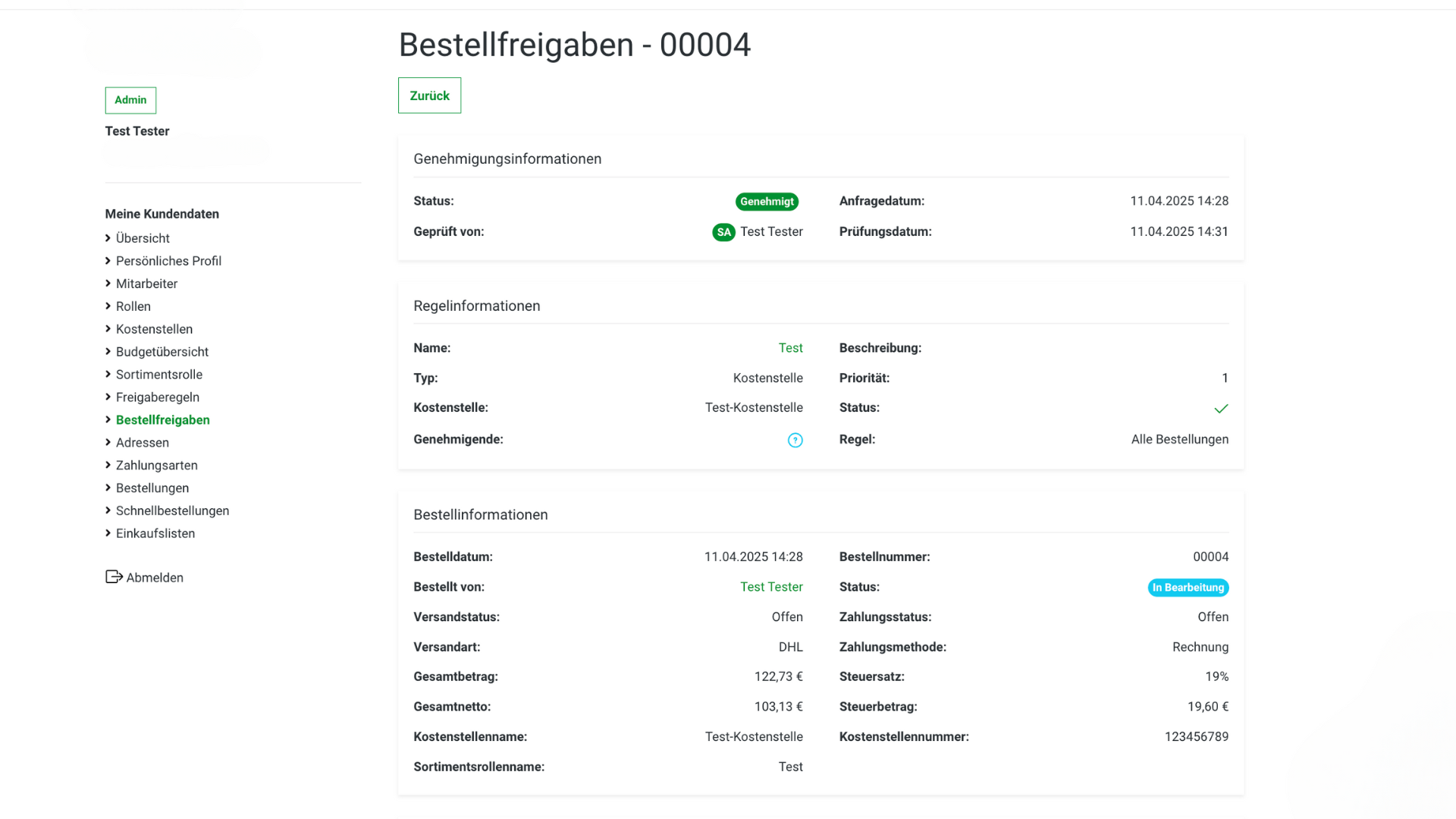Click the green checkmark status icon
This screenshot has height=819, width=1456.
[1220, 409]
